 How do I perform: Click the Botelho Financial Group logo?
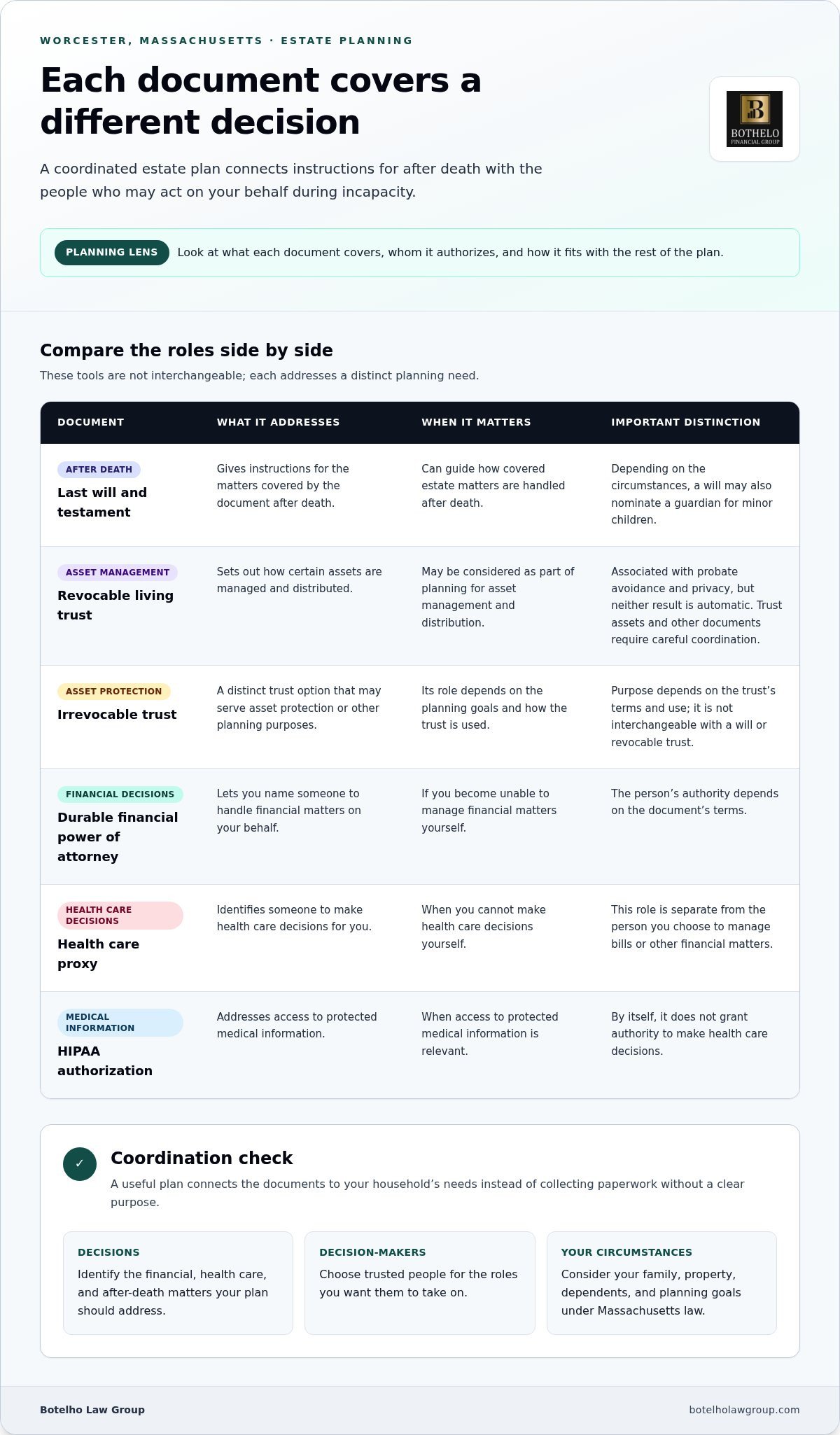coord(755,119)
